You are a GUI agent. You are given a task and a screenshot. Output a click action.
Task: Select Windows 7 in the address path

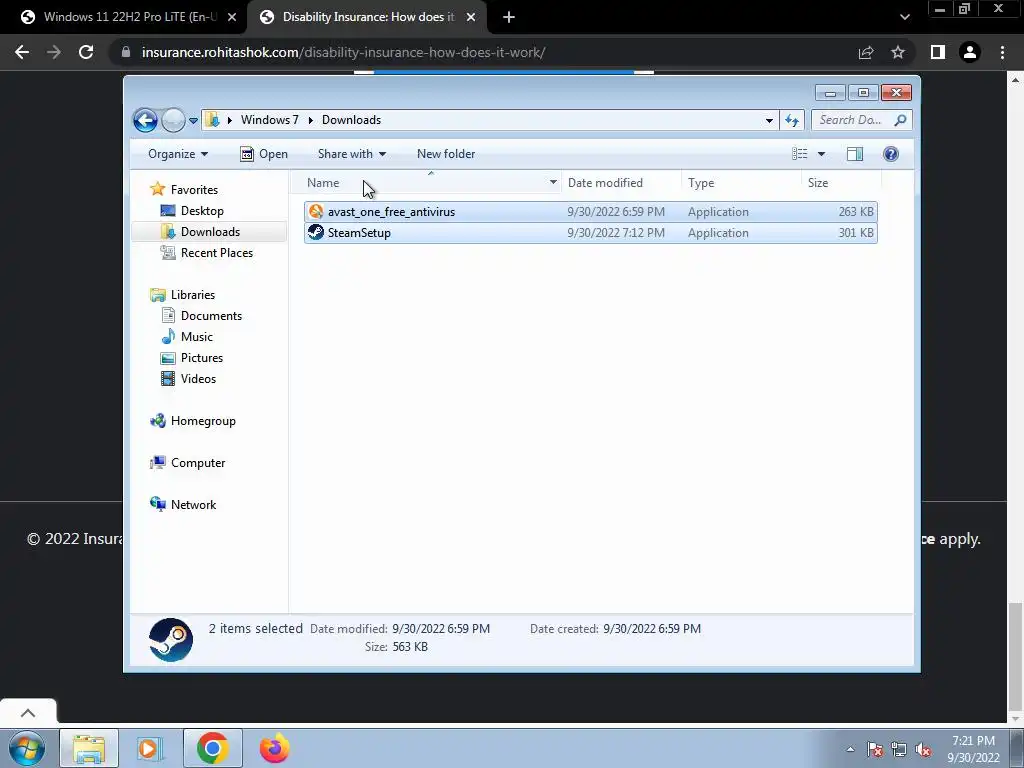[270, 120]
